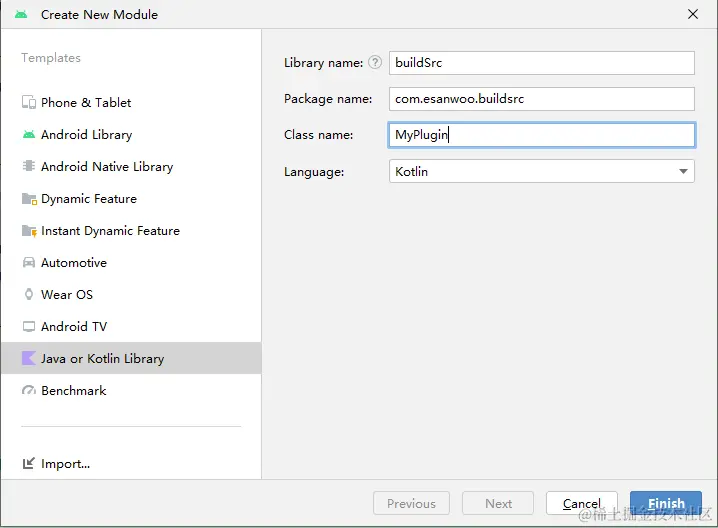Image resolution: width=718 pixels, height=528 pixels.
Task: Click the Cancel button
Action: coord(582,503)
